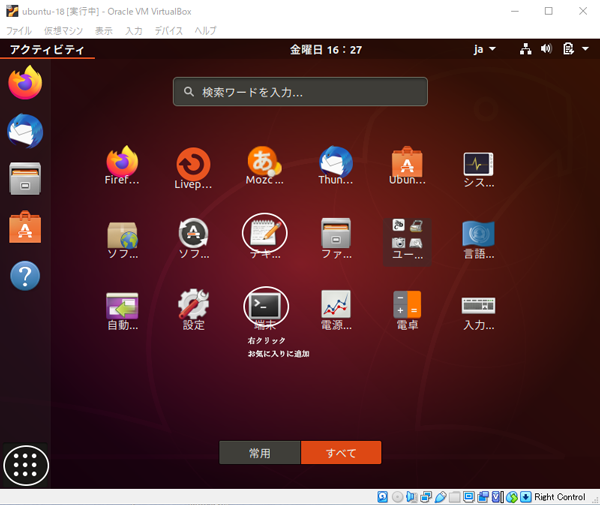Open VirtualBox View (表示) menu
The image size is (600, 505).
tap(104, 31)
